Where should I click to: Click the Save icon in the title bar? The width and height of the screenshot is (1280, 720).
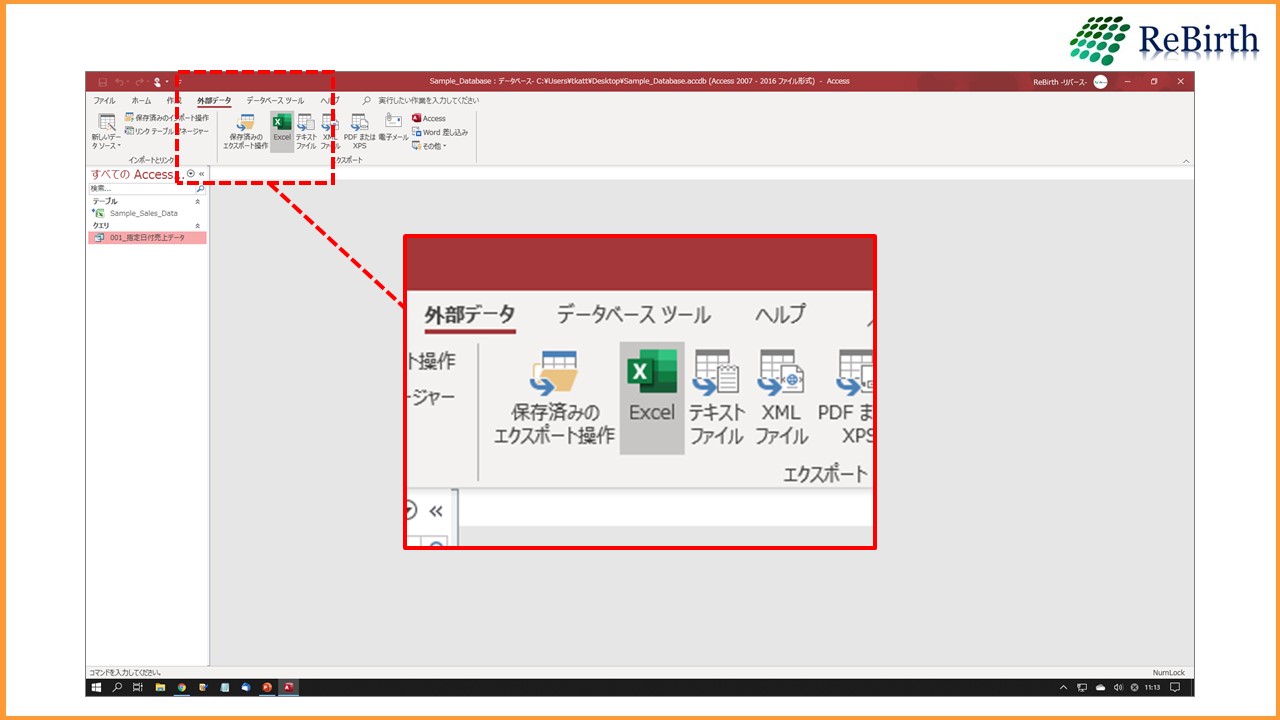(102, 81)
